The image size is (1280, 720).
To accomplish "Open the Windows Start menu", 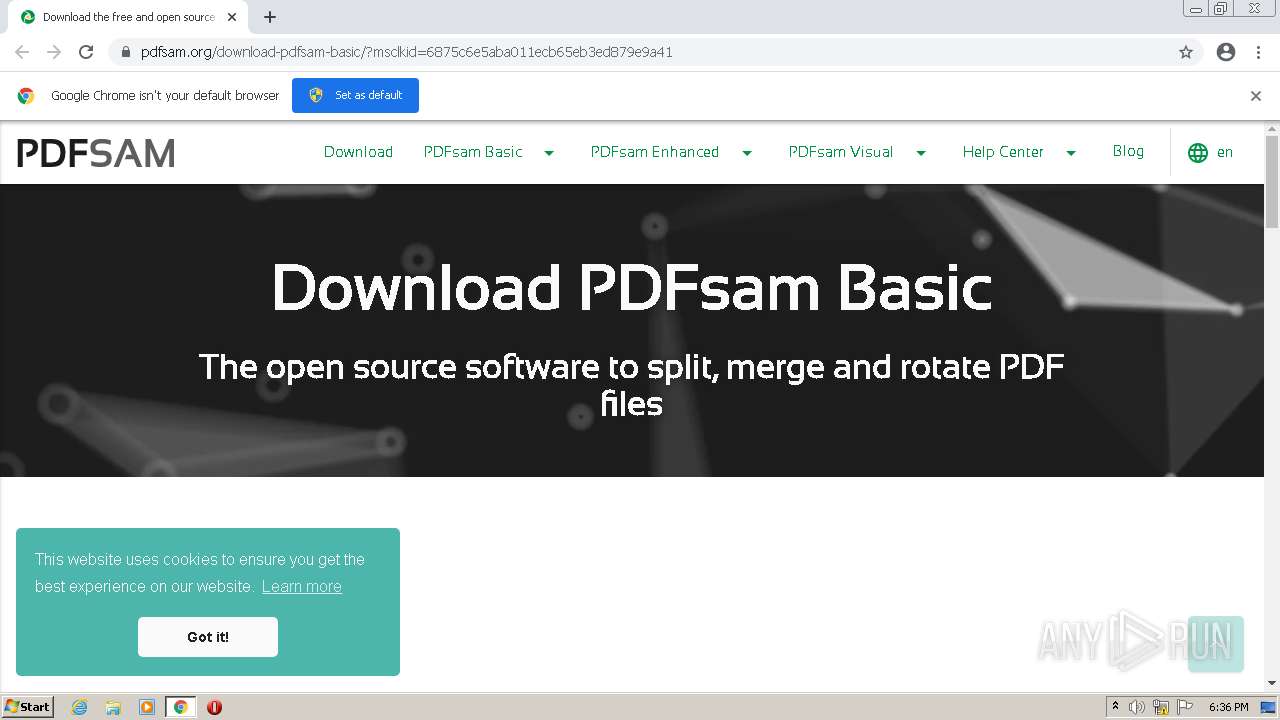I will (x=28, y=707).
